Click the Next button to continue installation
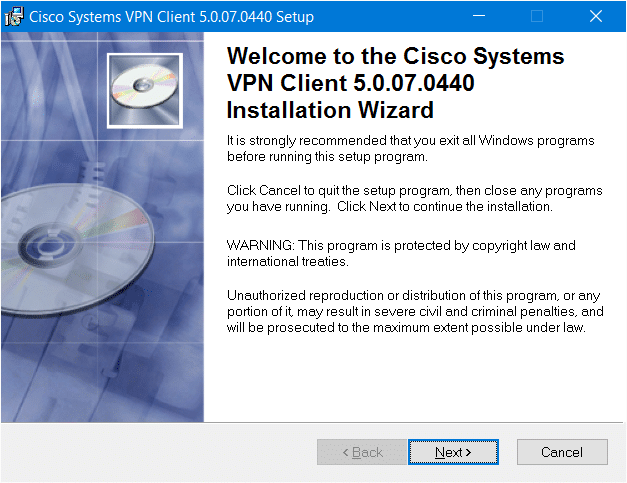 point(453,452)
